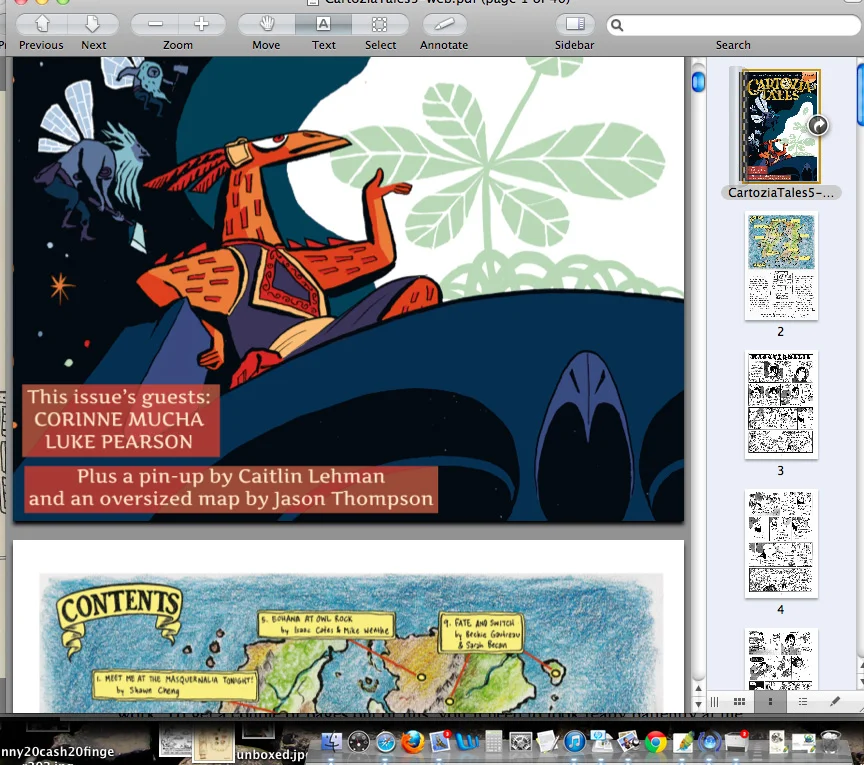Image resolution: width=864 pixels, height=765 pixels.
Task: Click the down arrow of document scrollbar
Action: click(698, 704)
